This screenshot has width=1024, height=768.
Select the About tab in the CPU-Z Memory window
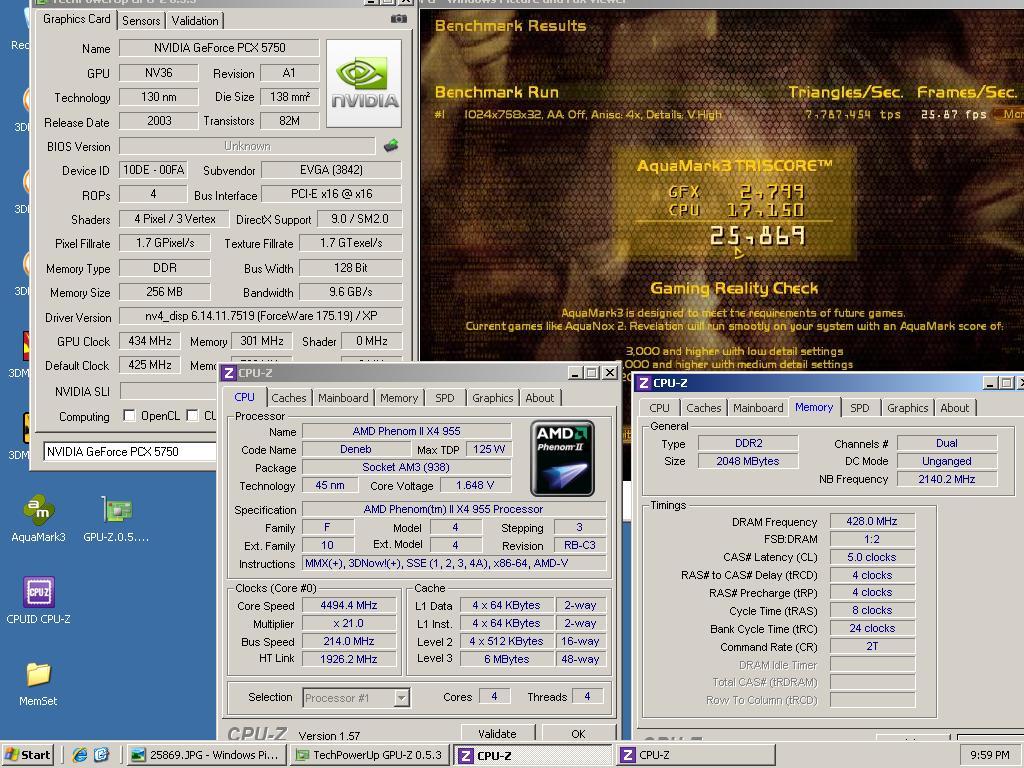point(955,408)
